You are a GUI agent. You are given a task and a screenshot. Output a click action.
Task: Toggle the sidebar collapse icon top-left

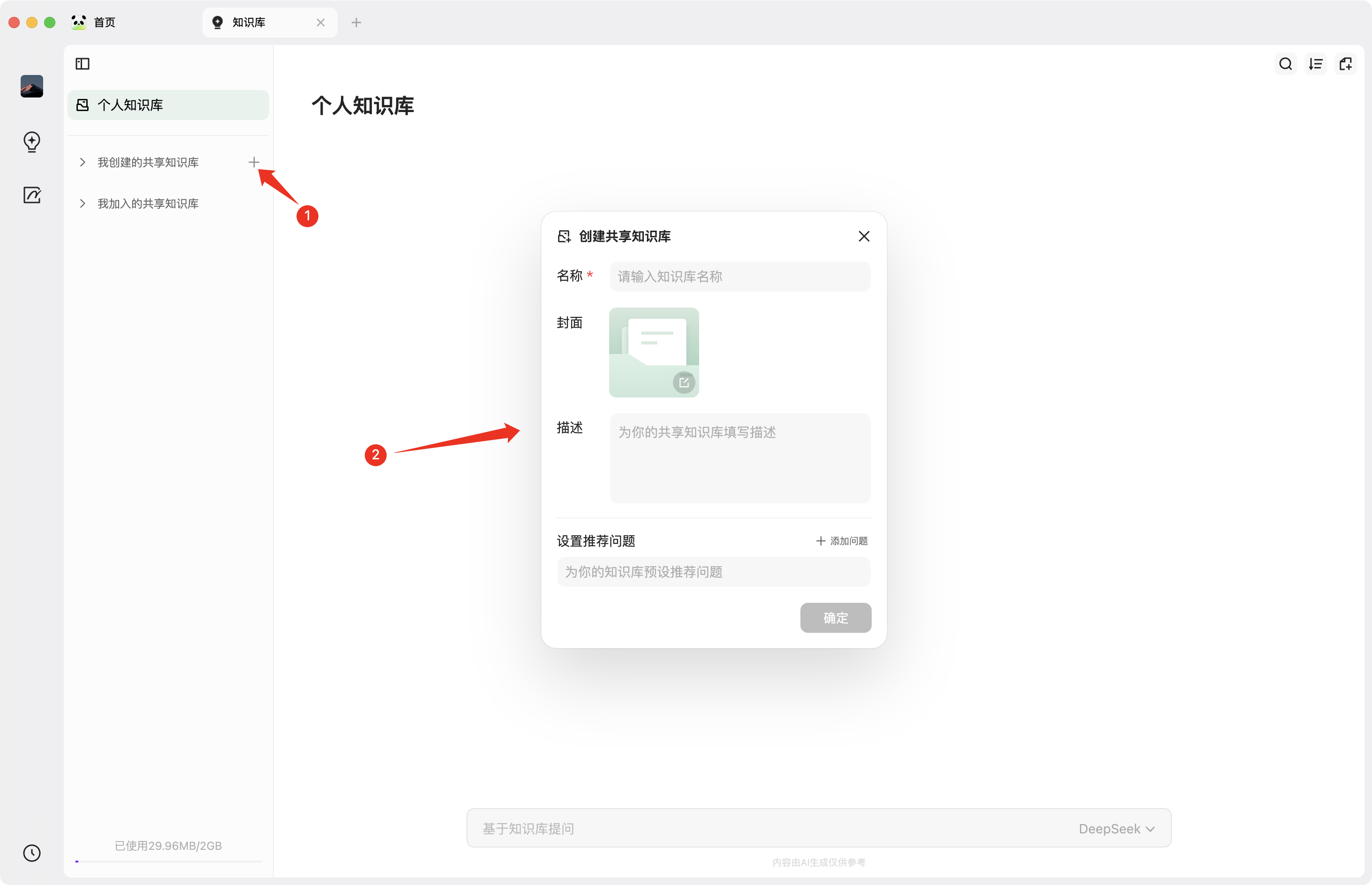[82, 63]
